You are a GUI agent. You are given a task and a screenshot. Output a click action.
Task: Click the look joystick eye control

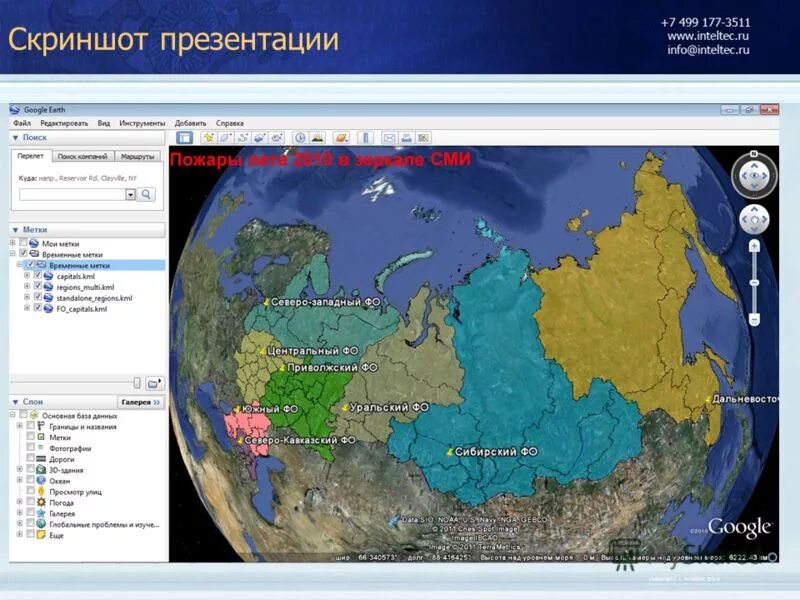click(x=754, y=176)
